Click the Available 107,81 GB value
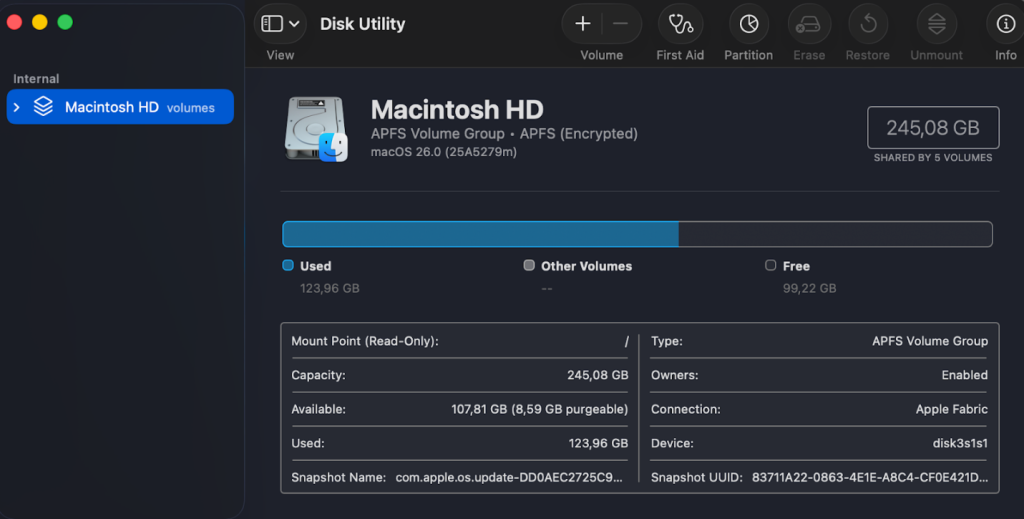Viewport: 1024px width, 519px height. tap(539, 409)
